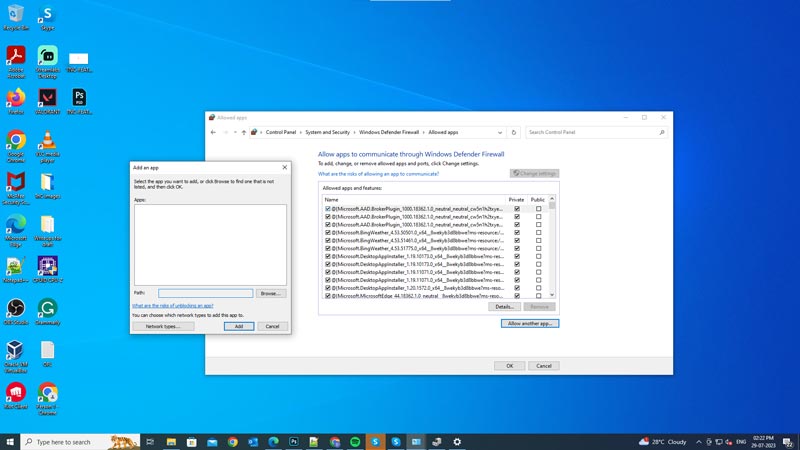Toggle Public for MicrosoftEdge 44.18362.1.0
This screenshot has width=800, height=450.
click(538, 296)
